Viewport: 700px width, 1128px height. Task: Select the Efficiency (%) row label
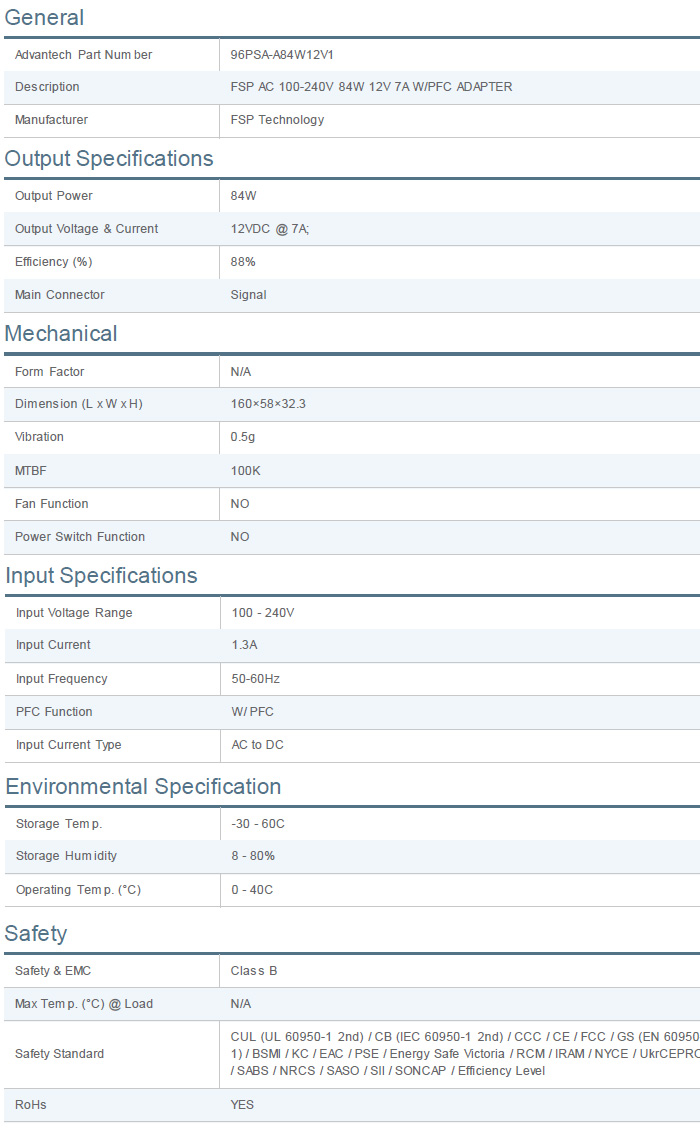pos(53,262)
